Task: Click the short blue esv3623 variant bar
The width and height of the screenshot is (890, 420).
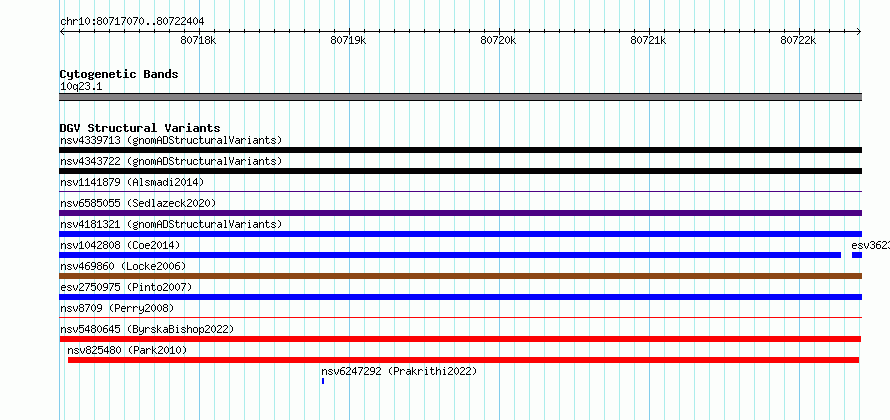Action: pyautogui.click(x=857, y=255)
